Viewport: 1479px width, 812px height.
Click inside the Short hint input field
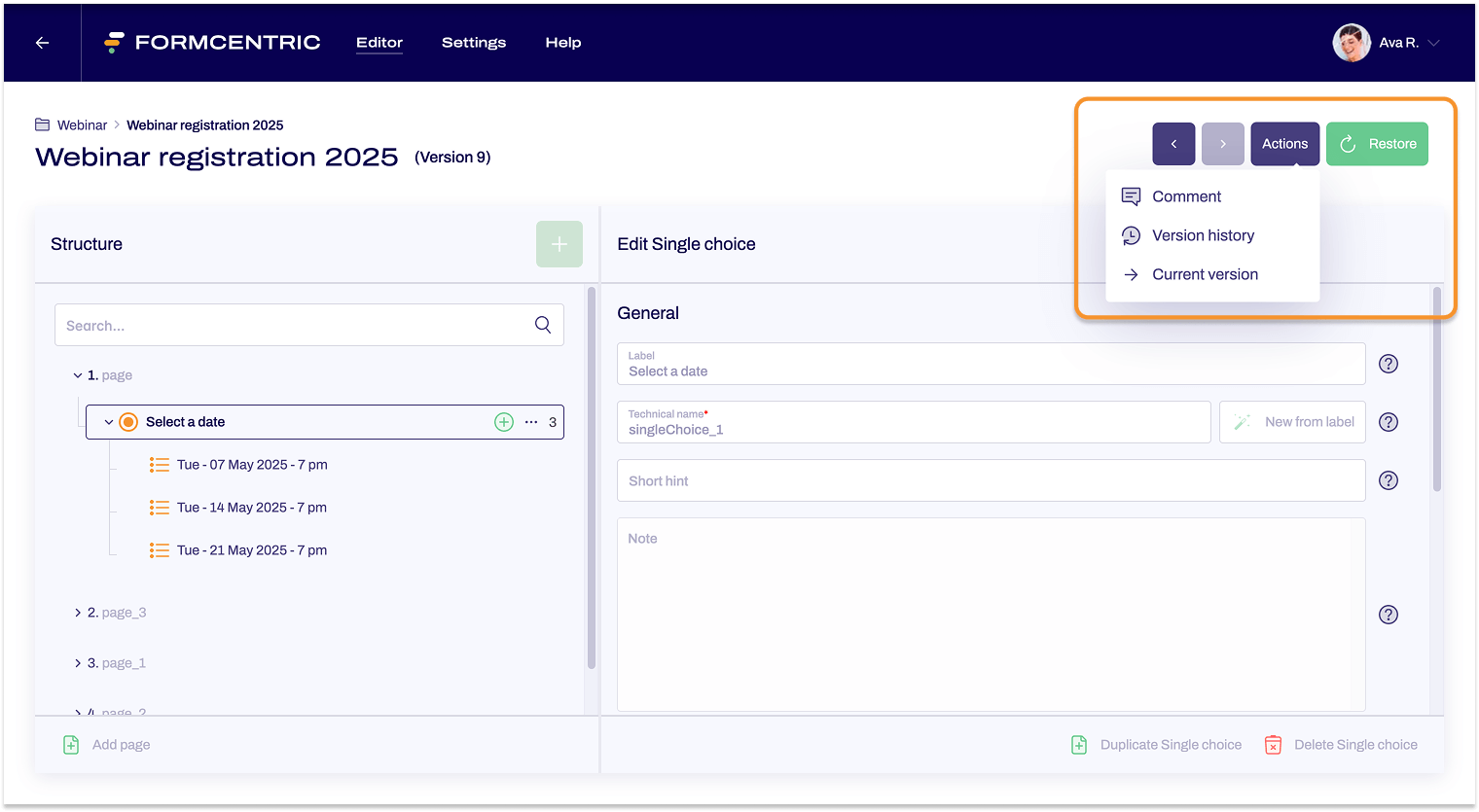[x=991, y=479]
